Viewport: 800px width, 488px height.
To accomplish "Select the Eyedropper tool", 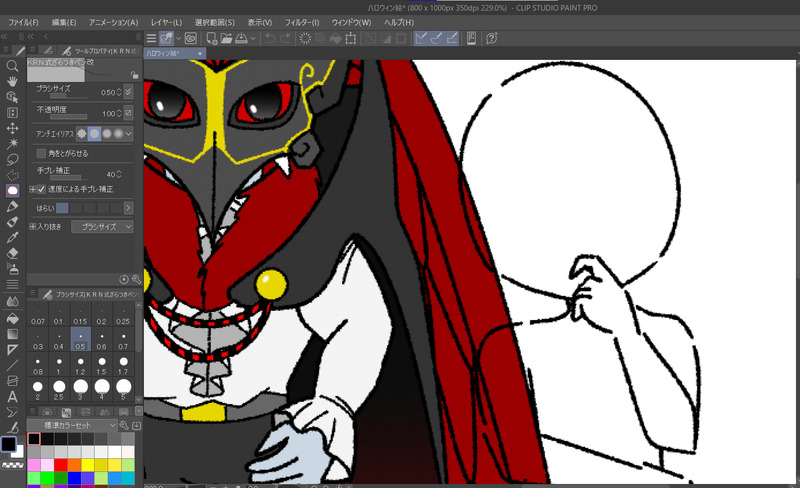I will 12,237.
